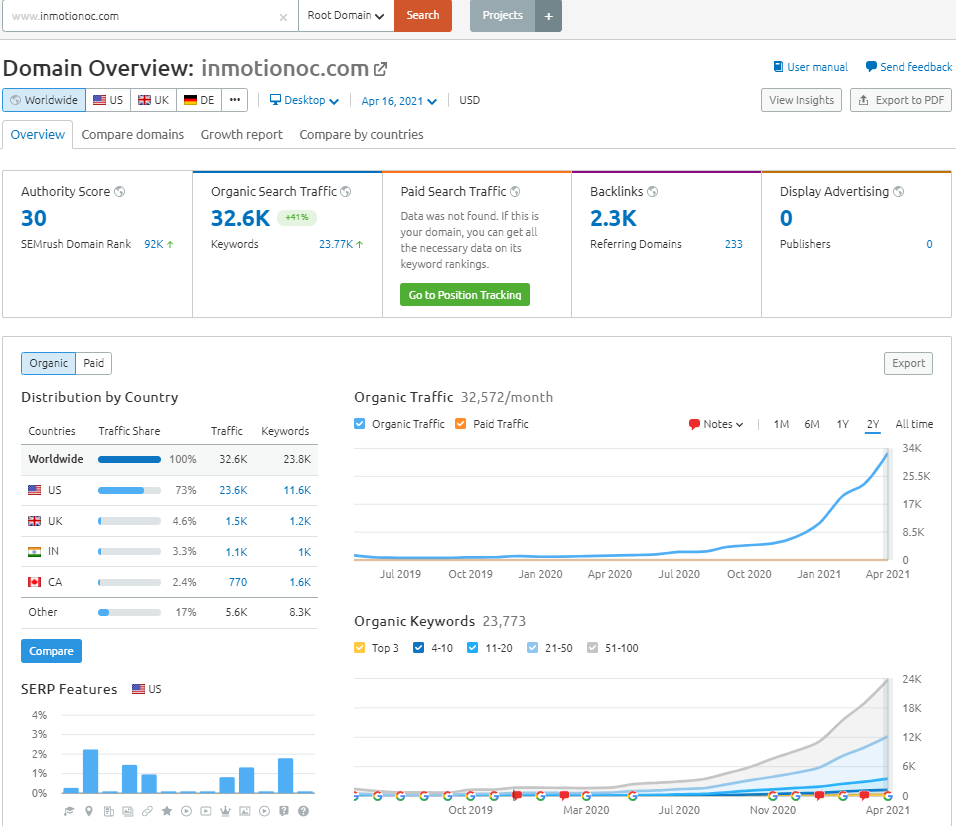Image resolution: width=956 pixels, height=826 pixels.
Task: Click globe icon next to Authority Score
Action: pyautogui.click(x=119, y=191)
